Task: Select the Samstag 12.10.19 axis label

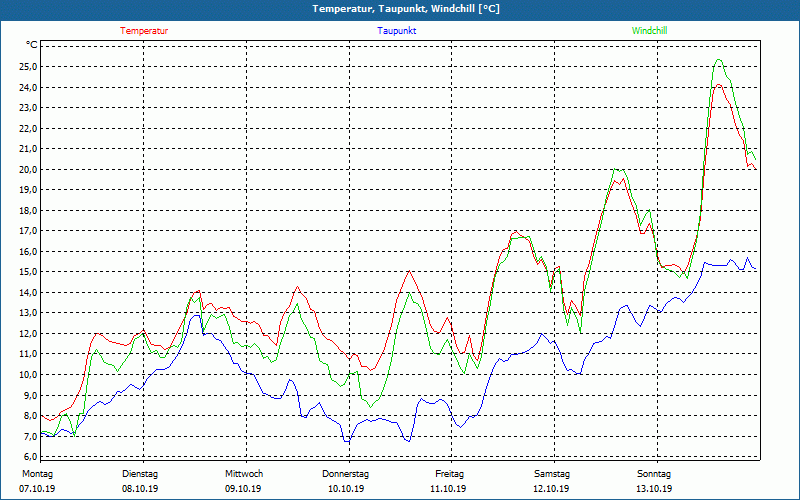Action: tap(552, 481)
